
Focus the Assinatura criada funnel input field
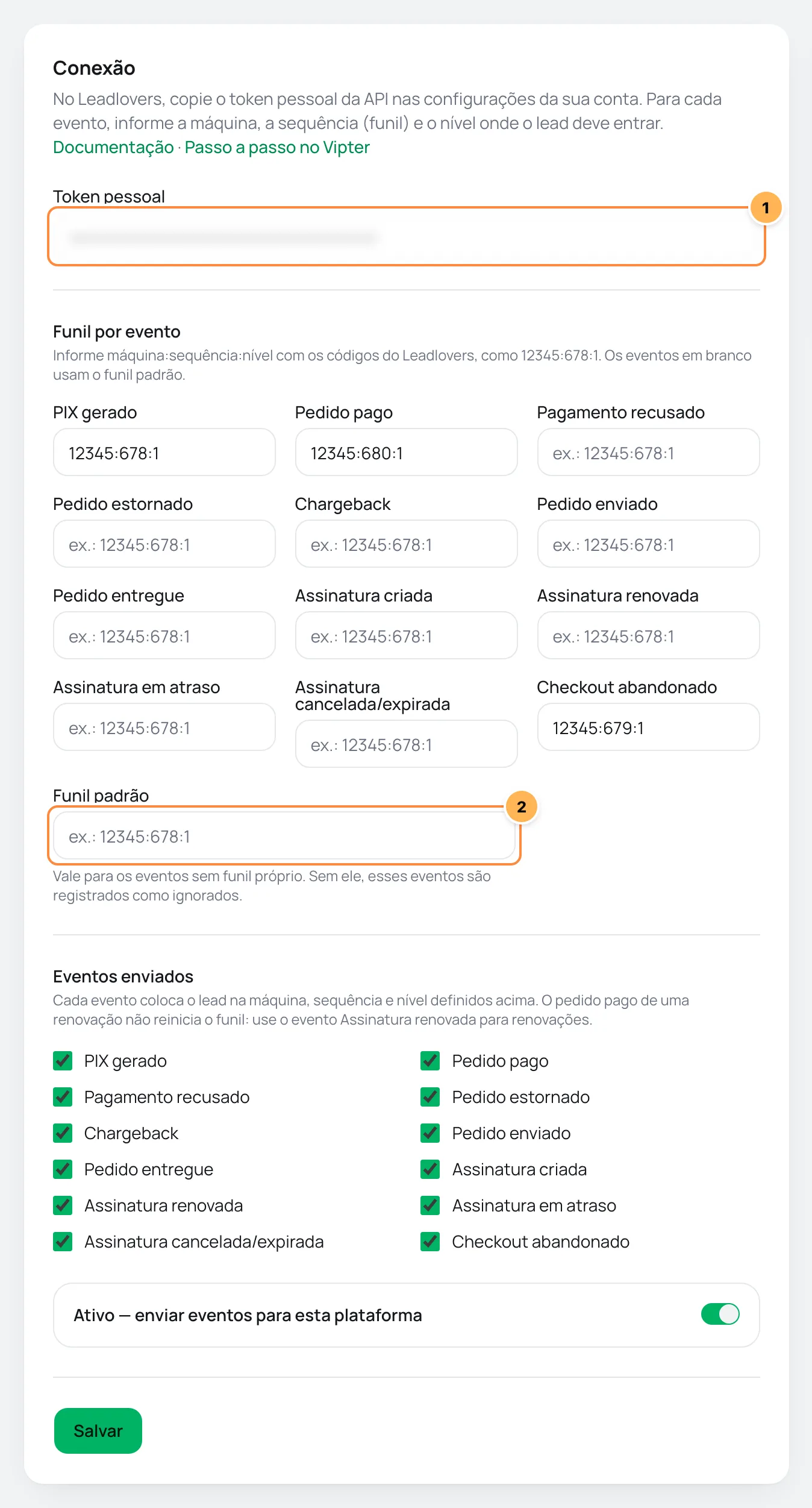[x=407, y=635]
